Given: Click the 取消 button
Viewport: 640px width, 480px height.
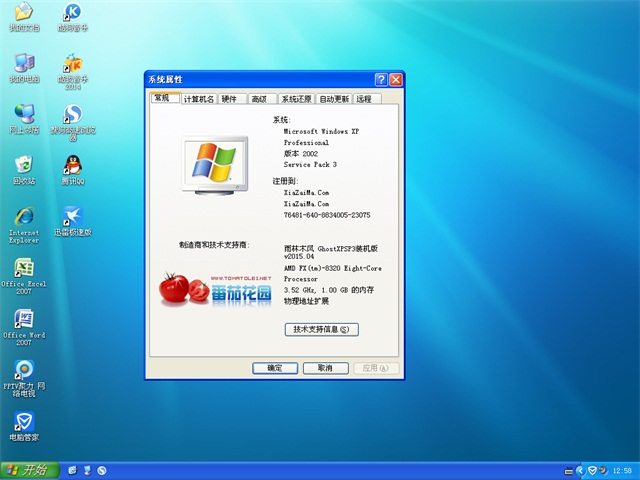Looking at the screenshot, I should (325, 368).
